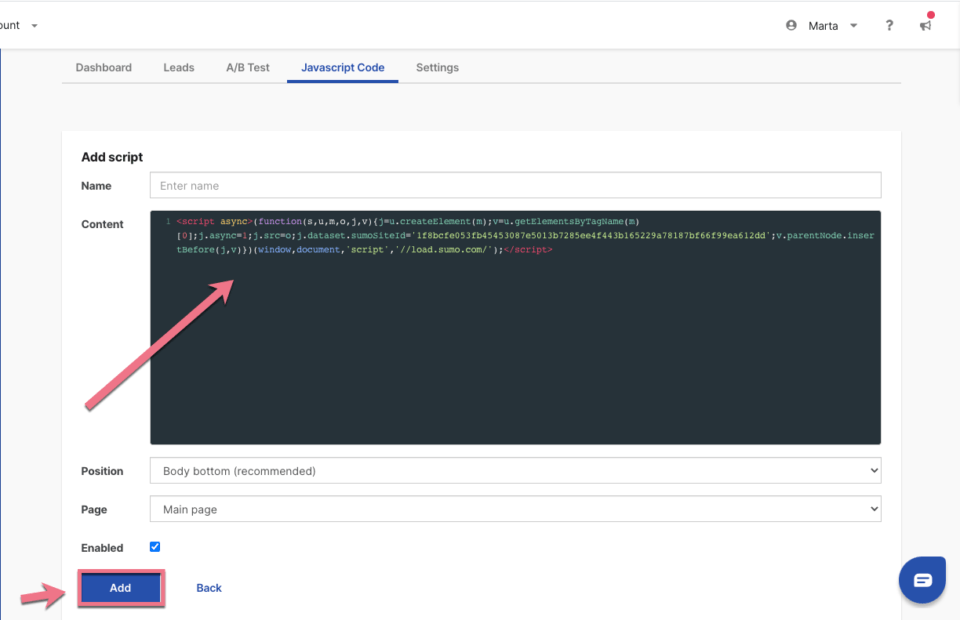Switch to the A/B Test tab
This screenshot has height=620, width=960.
pos(248,67)
